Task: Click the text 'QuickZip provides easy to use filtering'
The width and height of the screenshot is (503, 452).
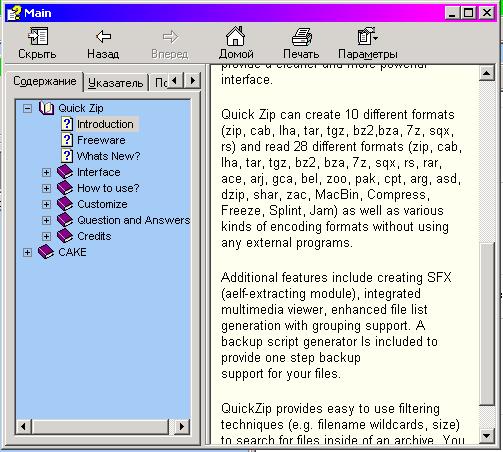Action: point(330,408)
